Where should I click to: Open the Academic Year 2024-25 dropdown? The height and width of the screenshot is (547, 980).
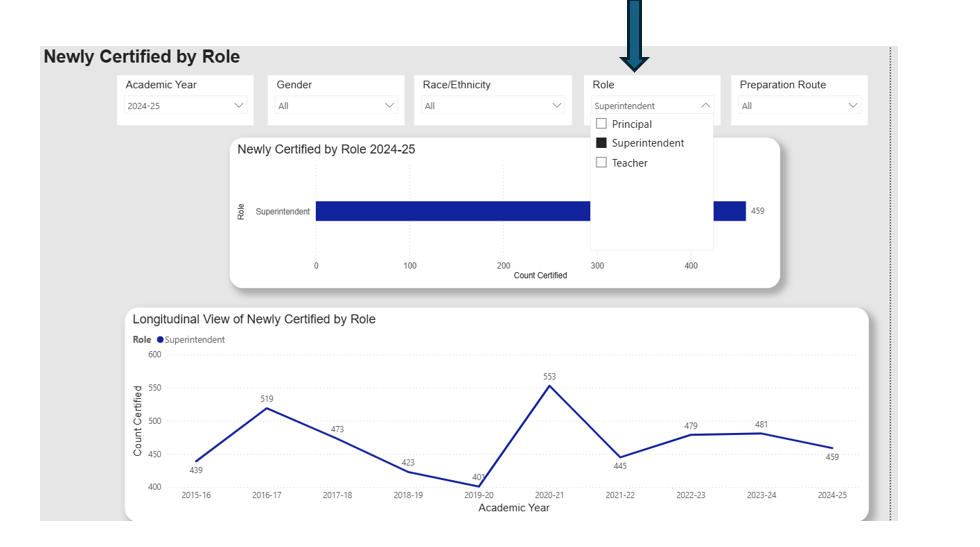click(x=185, y=105)
